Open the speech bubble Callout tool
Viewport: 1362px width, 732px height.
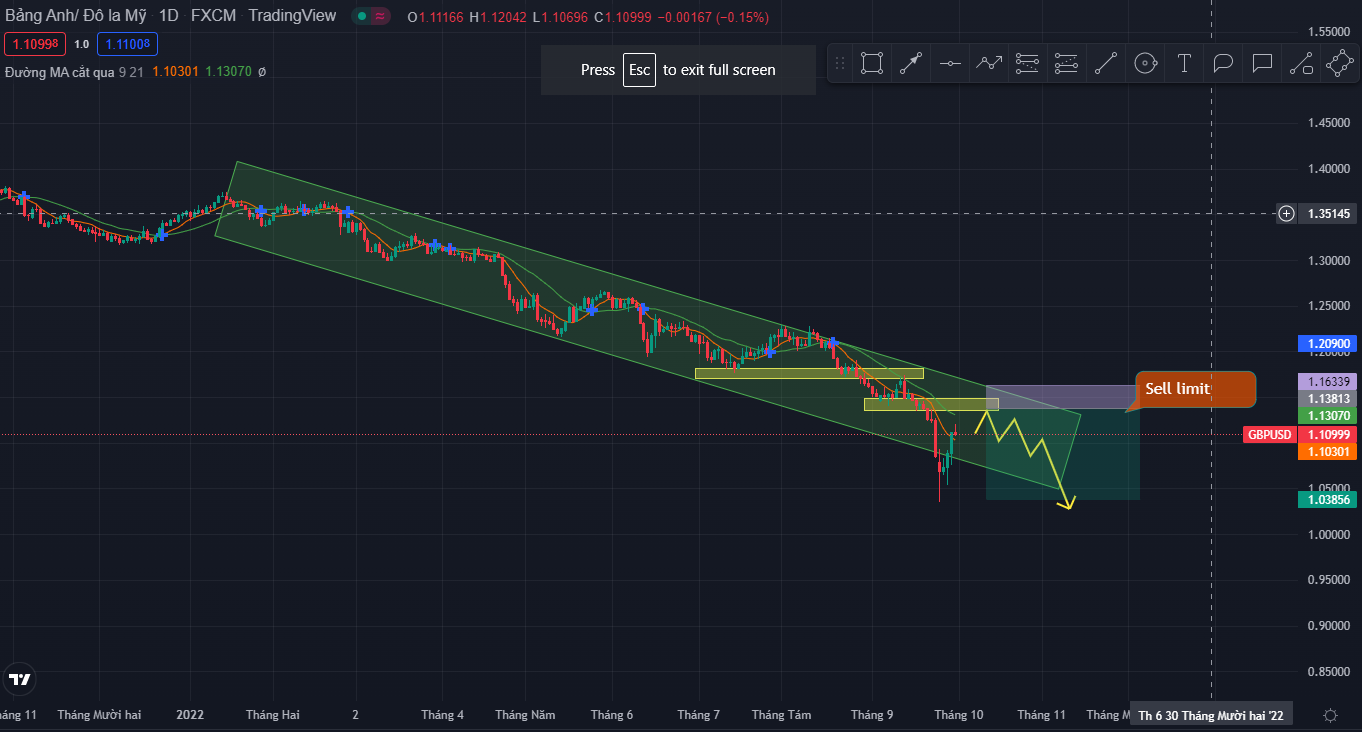pyautogui.click(x=1223, y=63)
